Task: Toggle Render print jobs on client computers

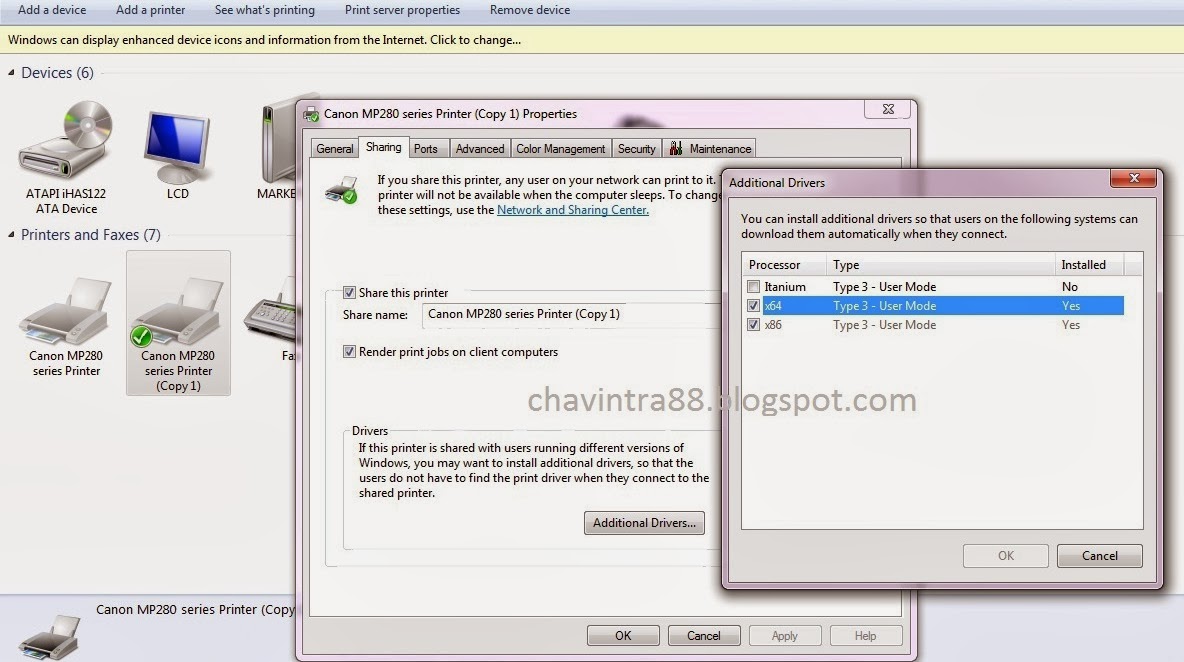Action: click(x=349, y=351)
